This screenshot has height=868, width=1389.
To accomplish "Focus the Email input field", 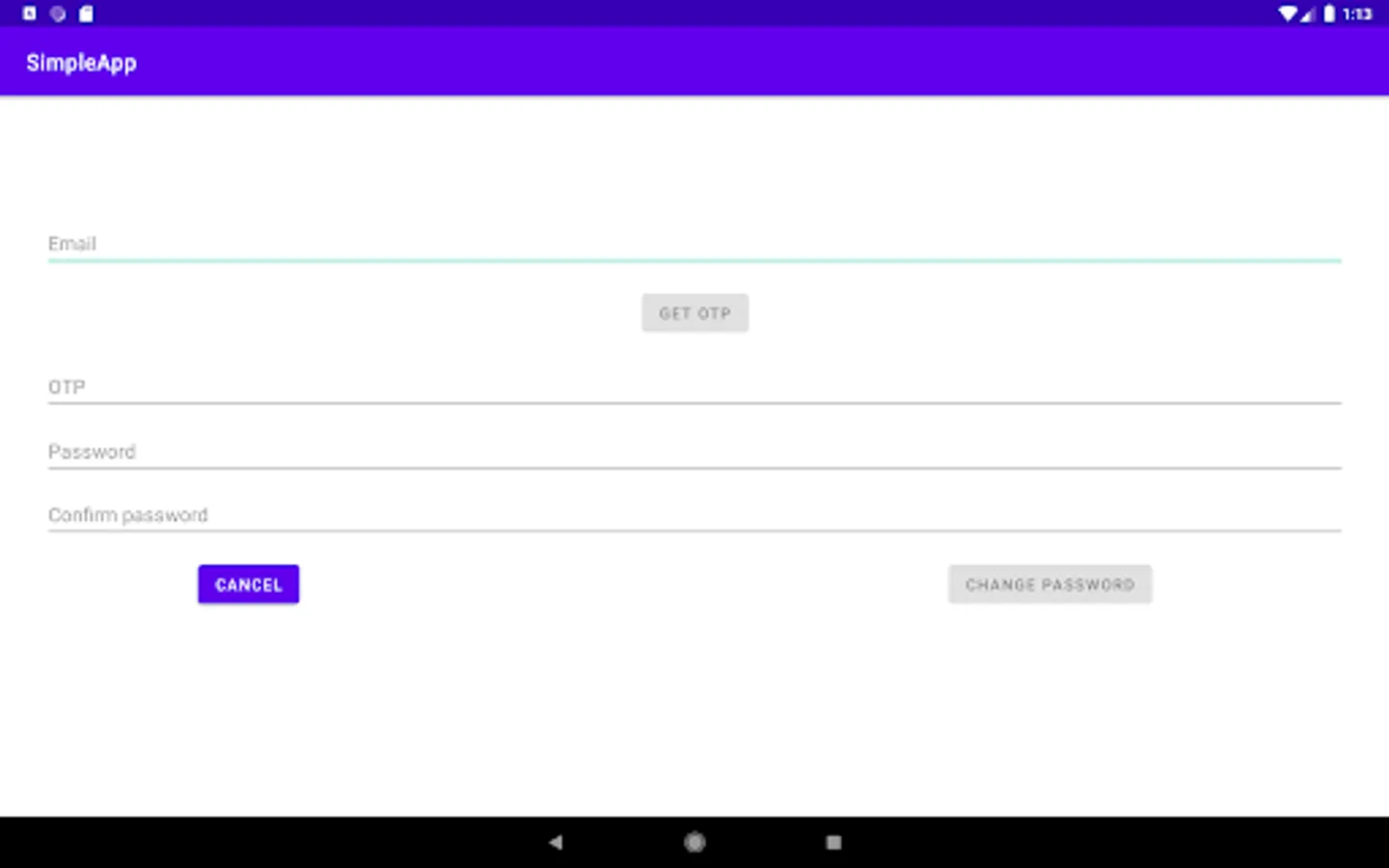I will [x=694, y=243].
